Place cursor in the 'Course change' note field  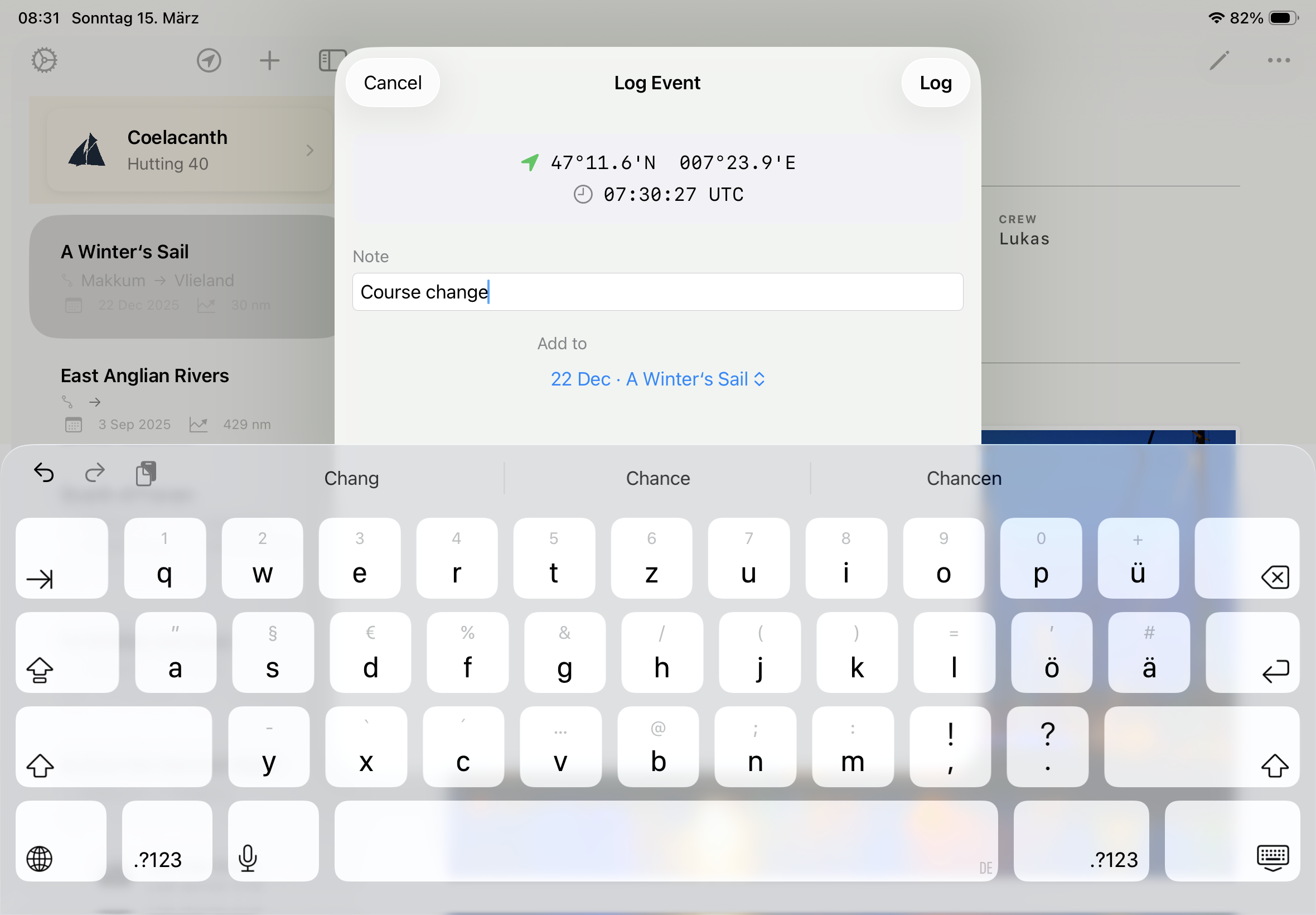(x=657, y=292)
